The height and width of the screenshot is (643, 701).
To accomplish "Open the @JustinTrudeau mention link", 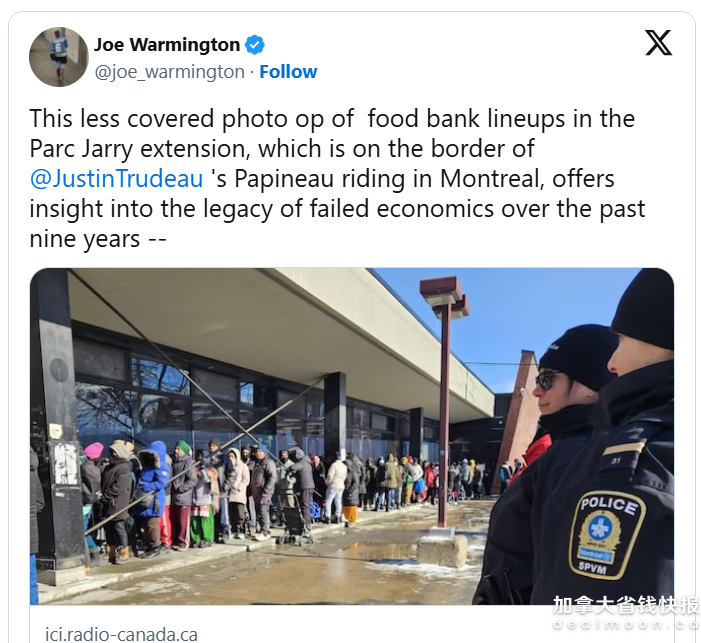I will pos(116,179).
